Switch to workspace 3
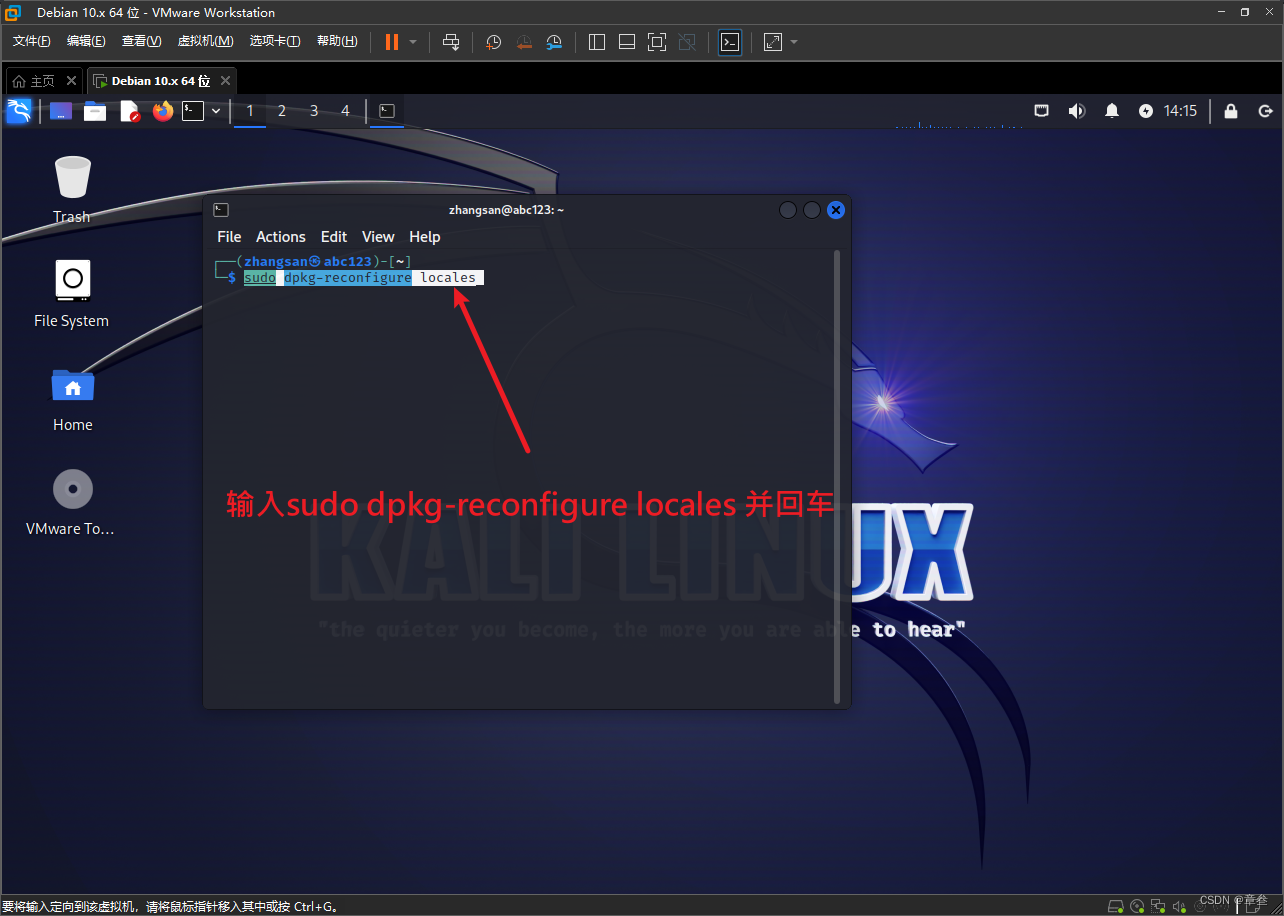Screen dimensions: 1284x916 (x=314, y=111)
